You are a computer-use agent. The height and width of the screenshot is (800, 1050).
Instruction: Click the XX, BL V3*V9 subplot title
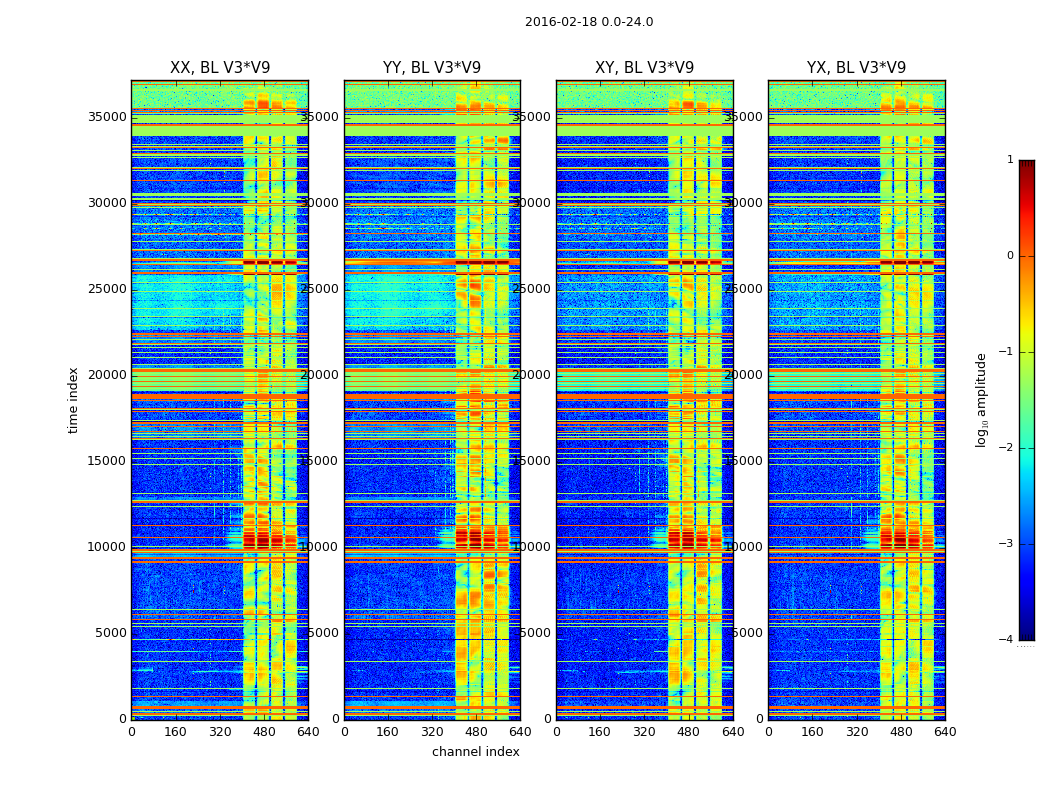point(220,68)
